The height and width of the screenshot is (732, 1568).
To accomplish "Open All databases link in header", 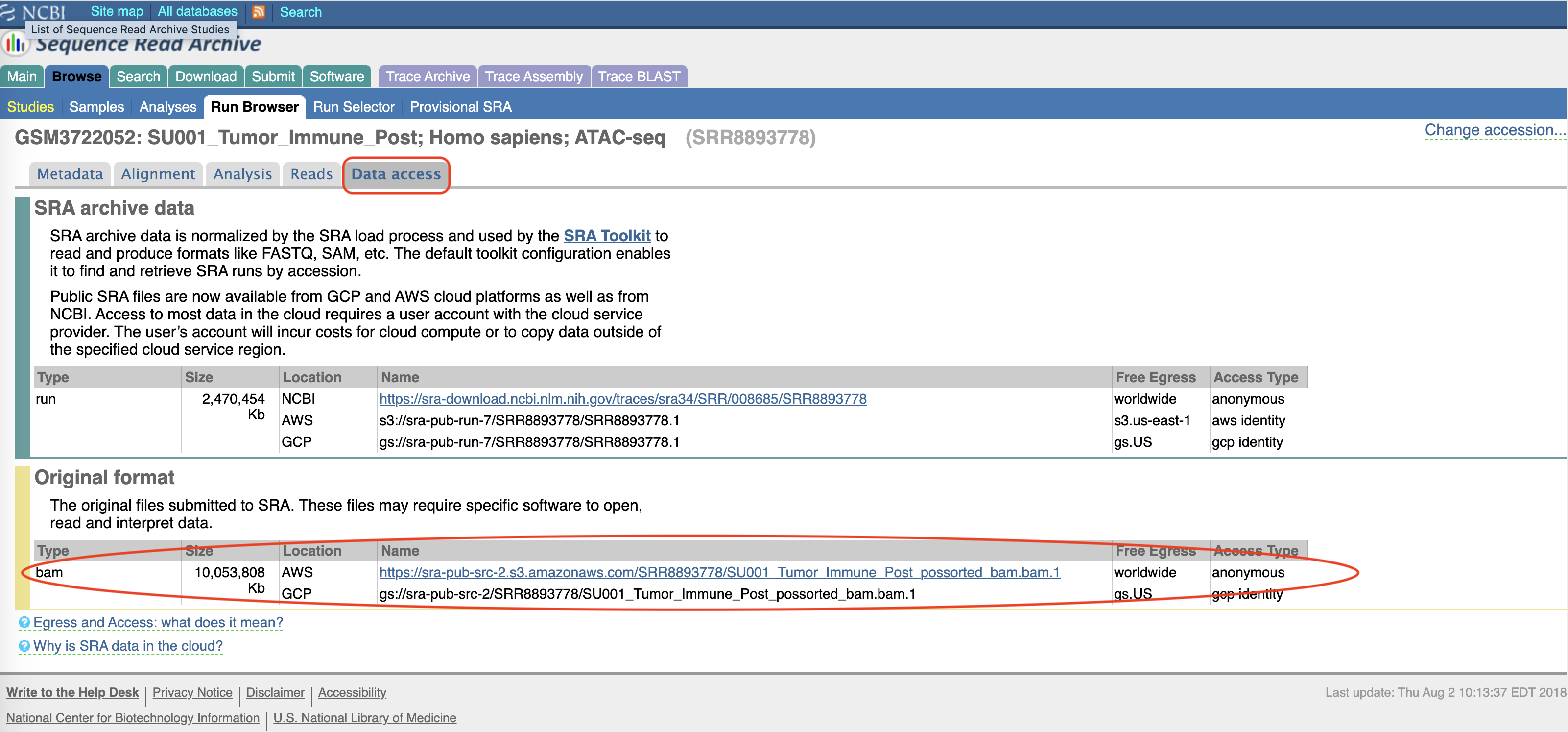I will 197,12.
